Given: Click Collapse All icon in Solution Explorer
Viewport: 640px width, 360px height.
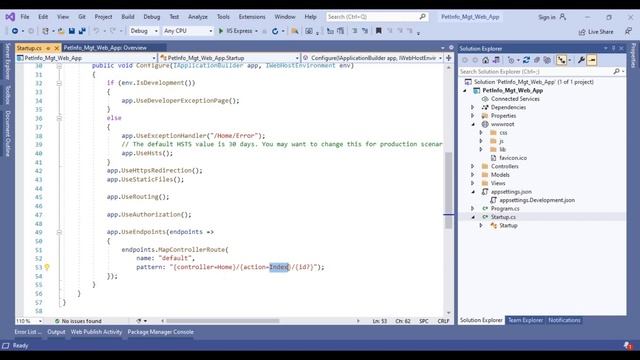Looking at the screenshot, I should 537,60.
